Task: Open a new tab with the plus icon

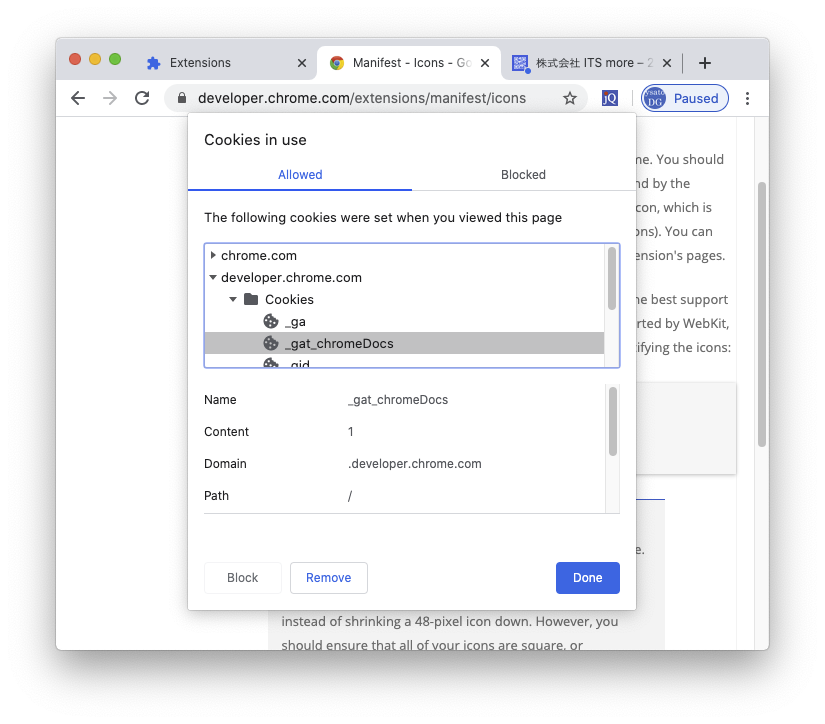Action: pyautogui.click(x=705, y=63)
